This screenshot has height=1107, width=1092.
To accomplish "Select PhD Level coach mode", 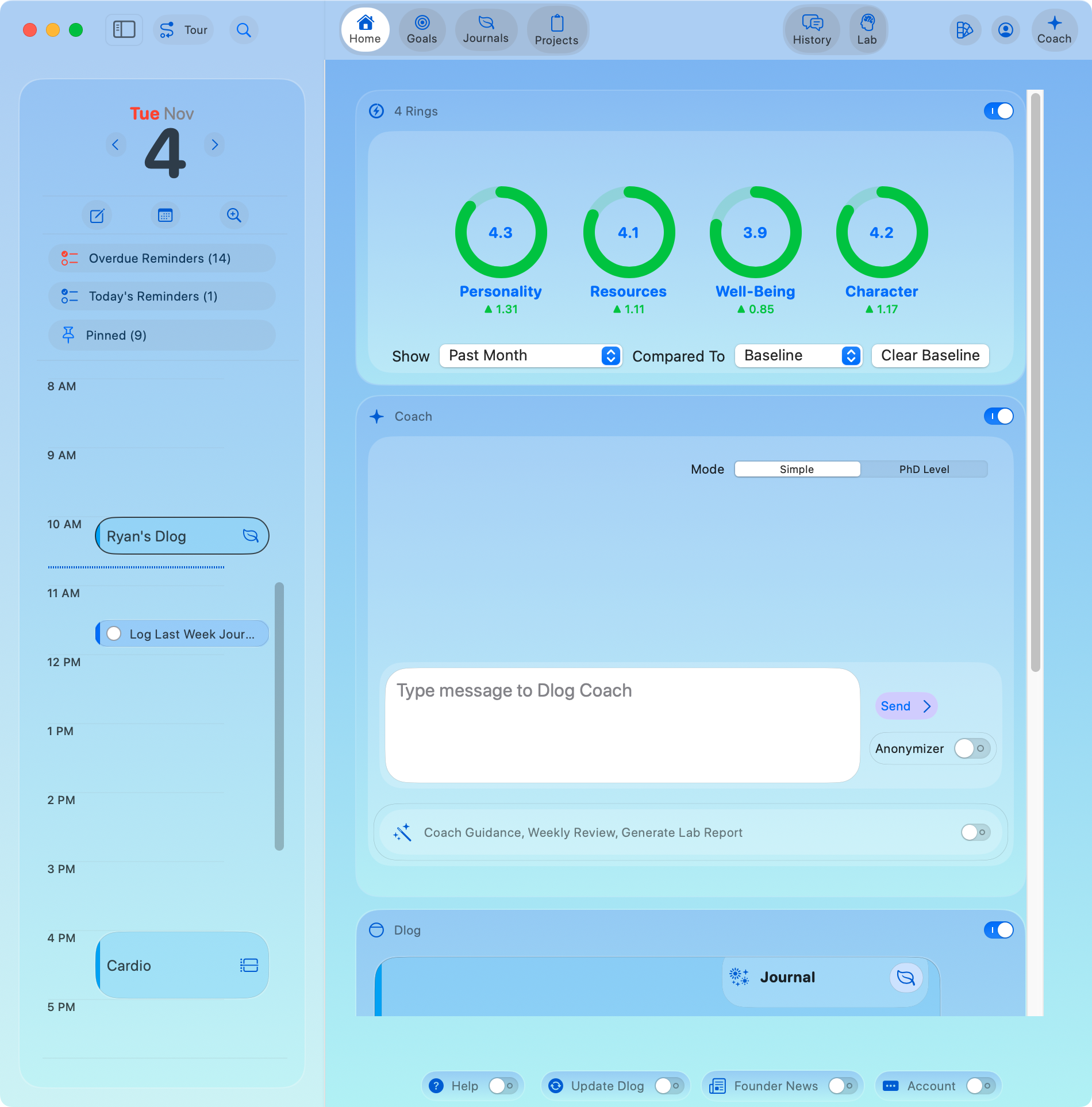I will coord(924,469).
